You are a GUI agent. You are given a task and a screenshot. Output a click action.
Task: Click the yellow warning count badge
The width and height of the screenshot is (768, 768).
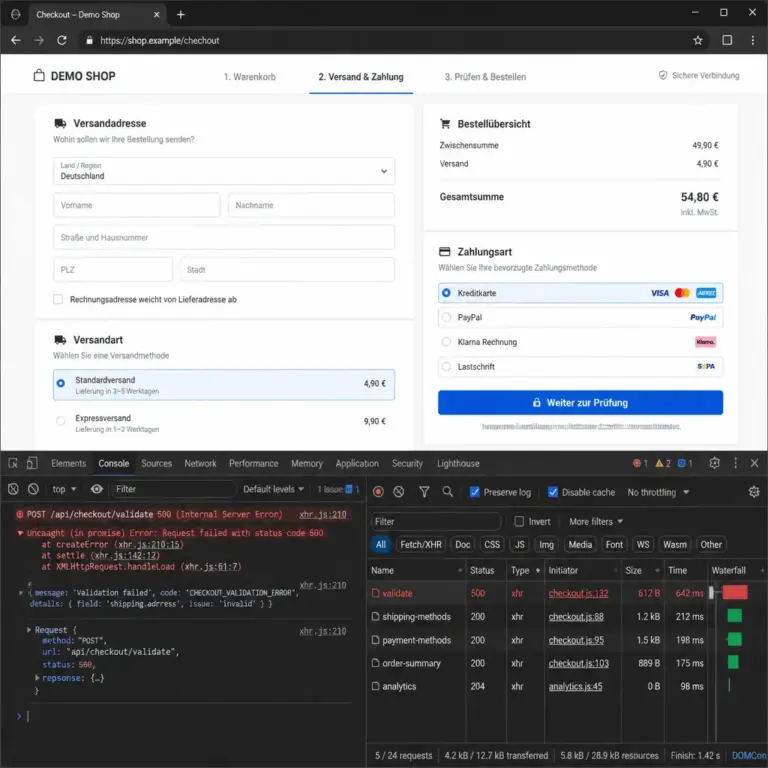(663, 463)
